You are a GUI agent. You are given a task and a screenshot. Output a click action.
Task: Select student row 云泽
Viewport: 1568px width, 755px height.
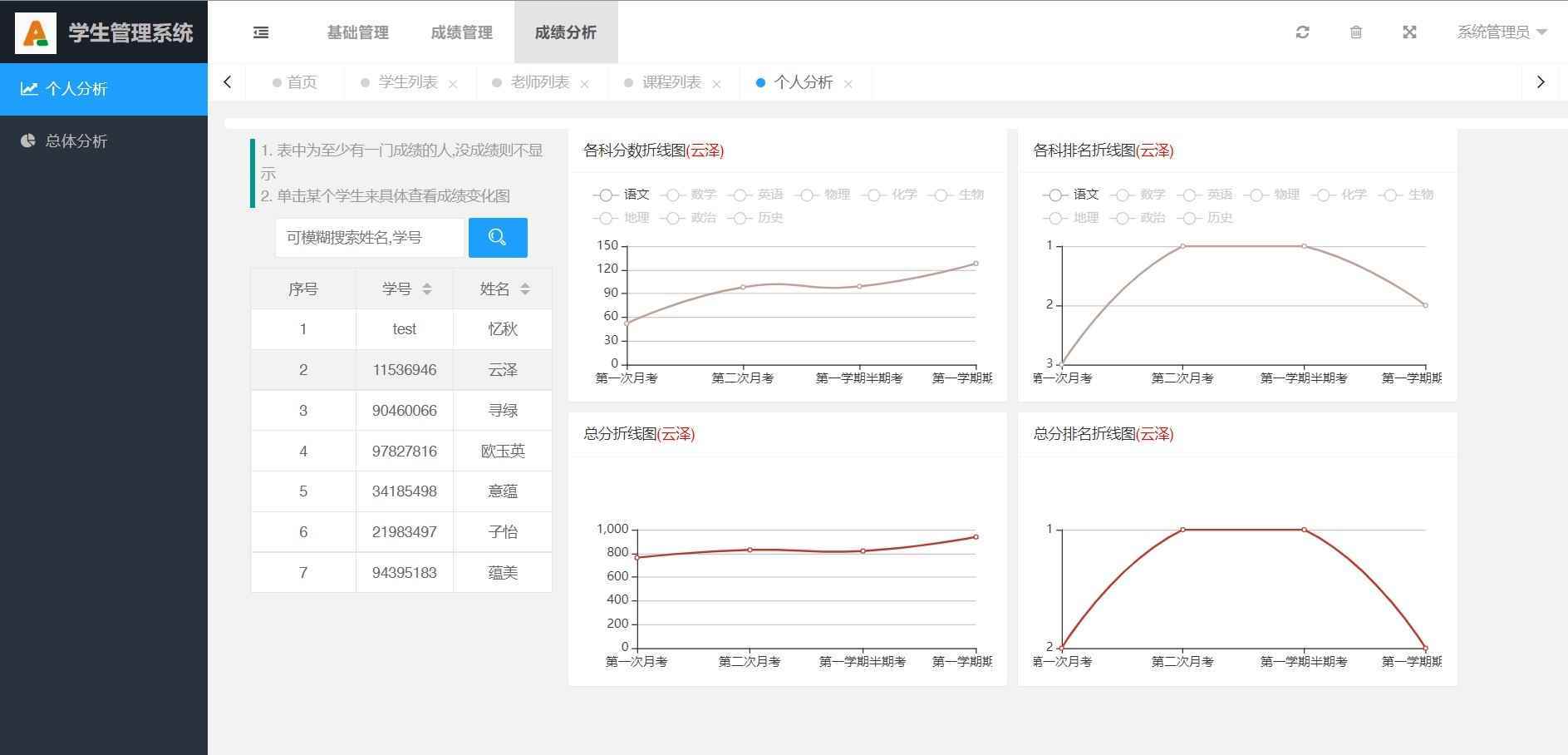(401, 370)
